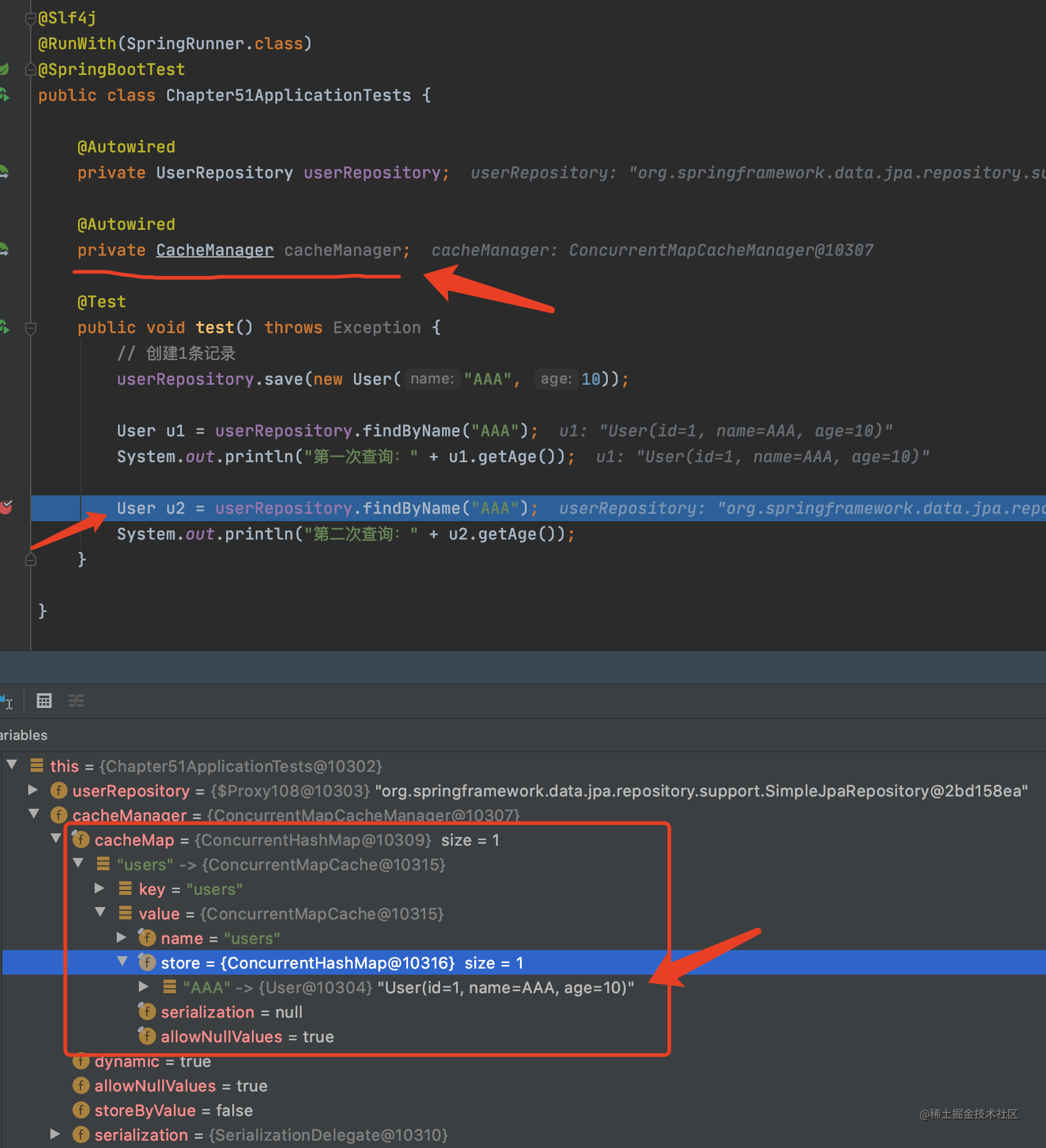Select the key = "users" tree row
1046x1148 pixels.
click(184, 889)
